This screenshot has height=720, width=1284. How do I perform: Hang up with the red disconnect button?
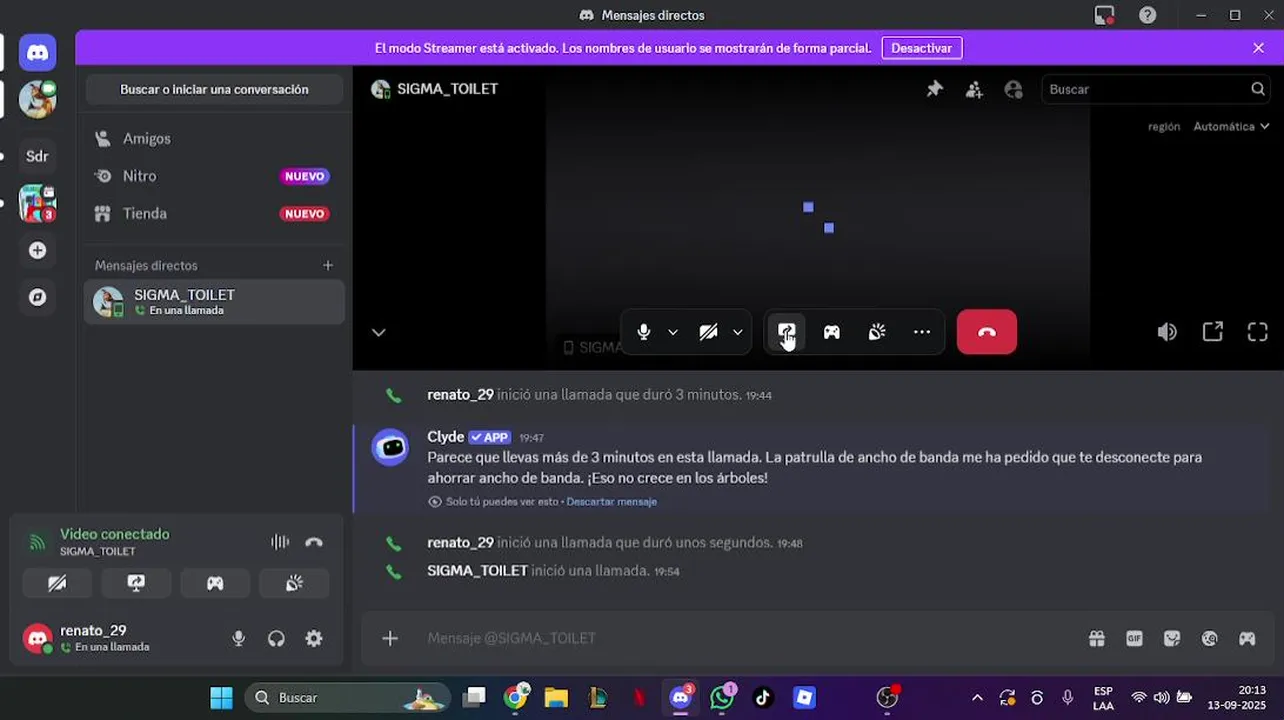(x=987, y=332)
